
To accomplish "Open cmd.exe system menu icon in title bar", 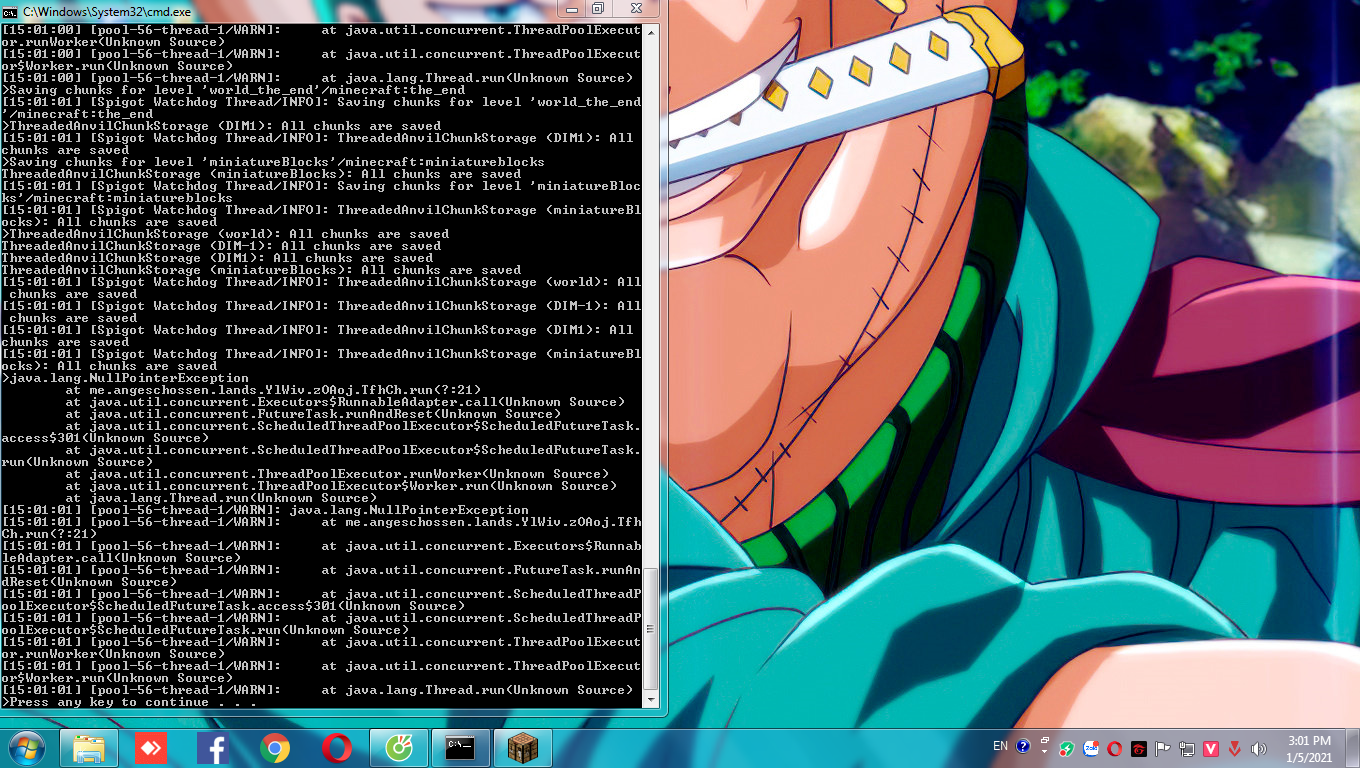I will (x=9, y=12).
